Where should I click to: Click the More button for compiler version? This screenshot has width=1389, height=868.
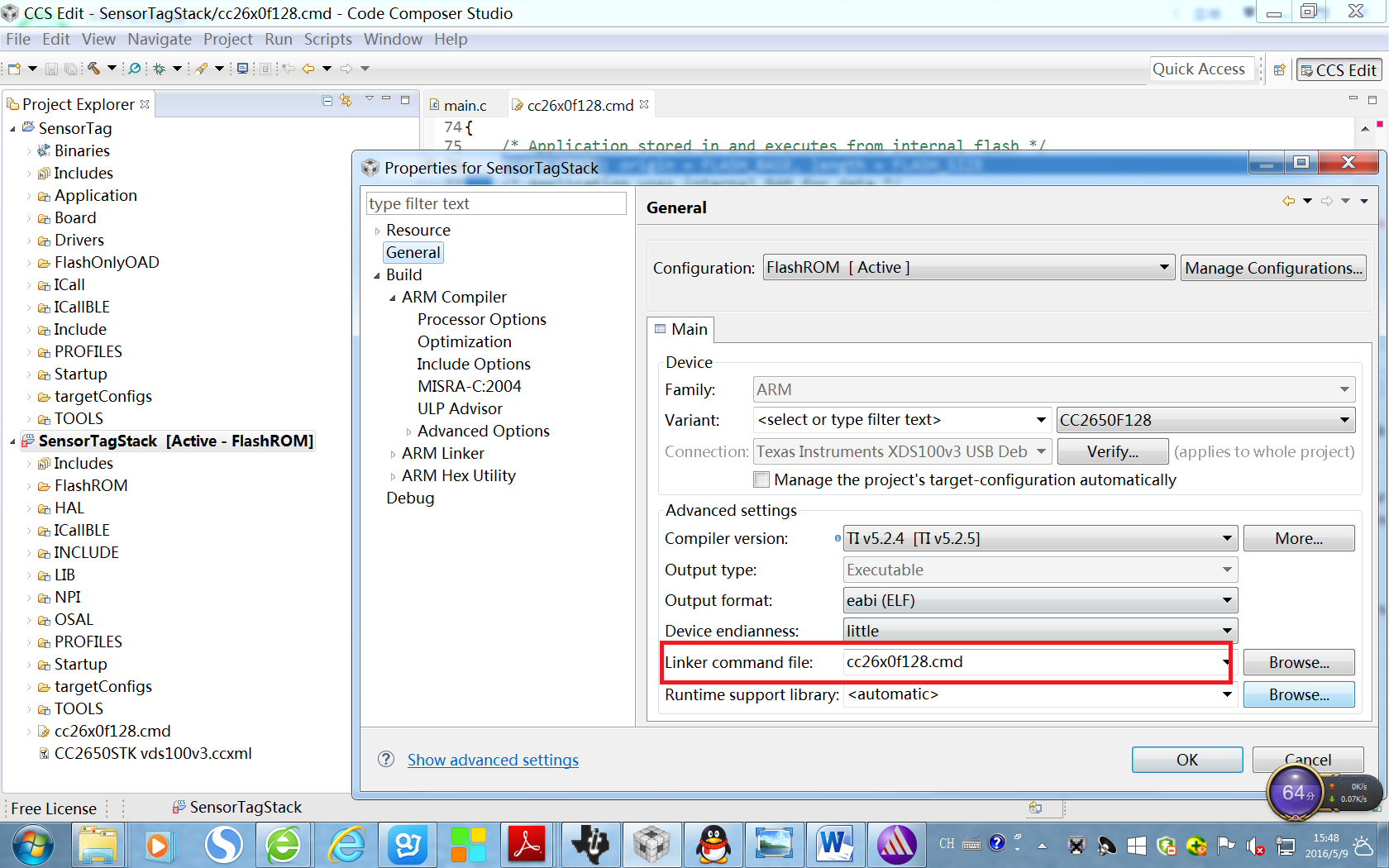1299,538
